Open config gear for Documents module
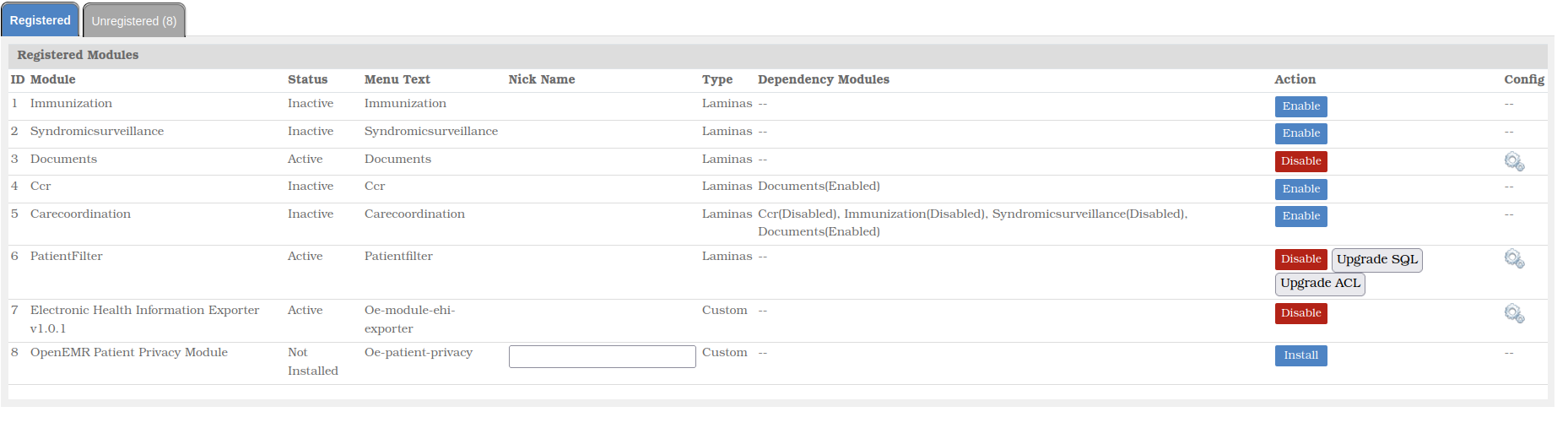Image resolution: width=1568 pixels, height=428 pixels. click(1514, 161)
